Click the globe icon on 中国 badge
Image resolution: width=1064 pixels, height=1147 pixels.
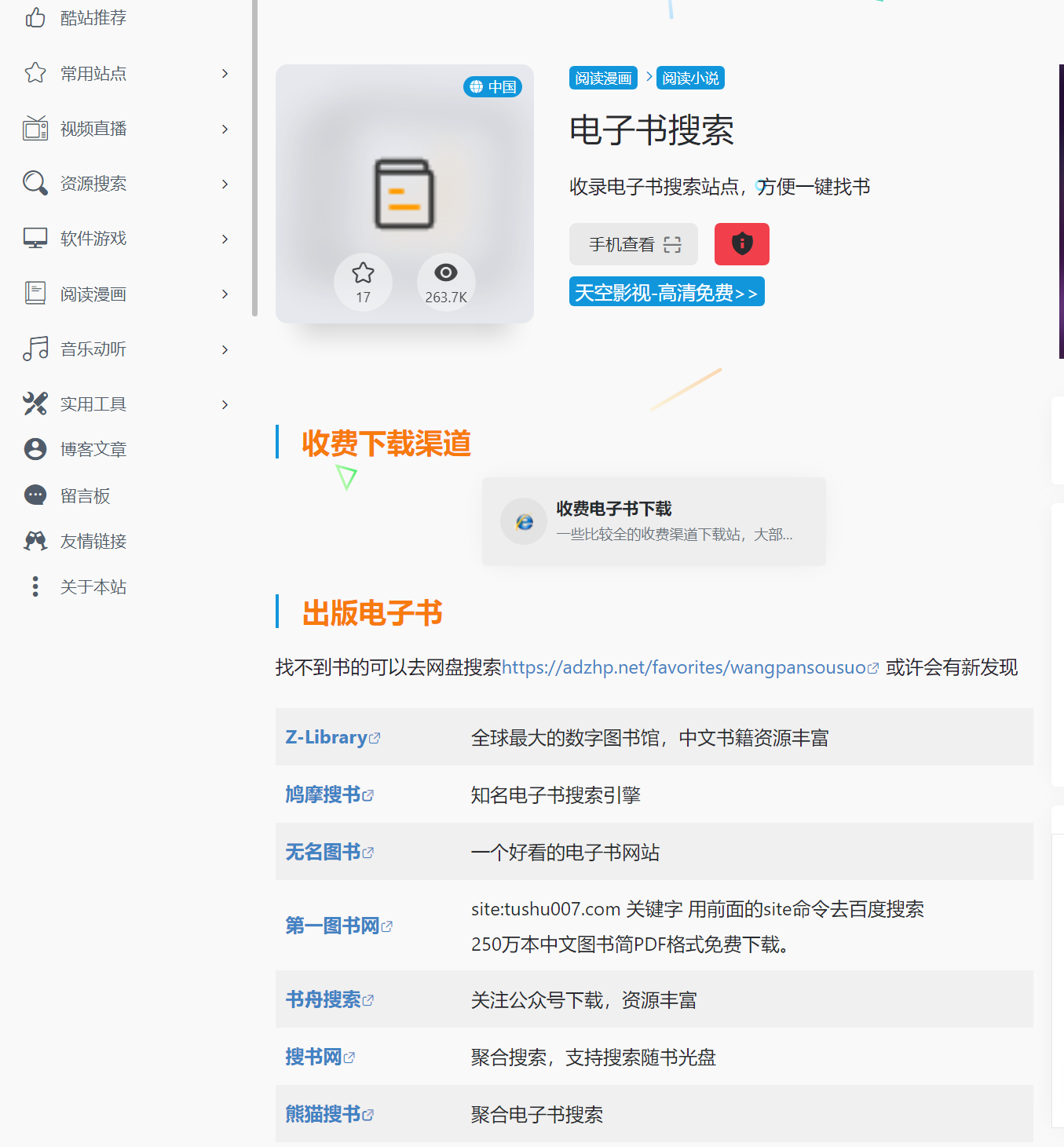point(477,87)
